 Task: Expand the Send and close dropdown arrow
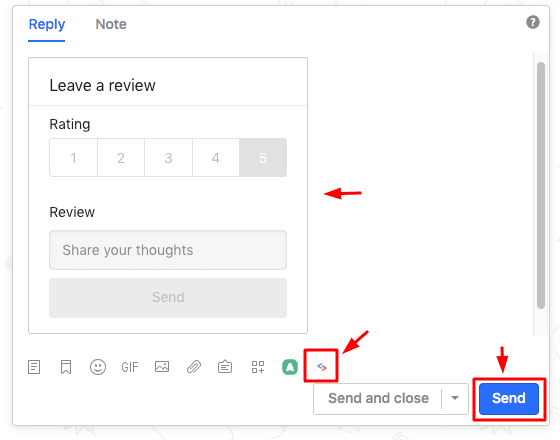coord(455,398)
